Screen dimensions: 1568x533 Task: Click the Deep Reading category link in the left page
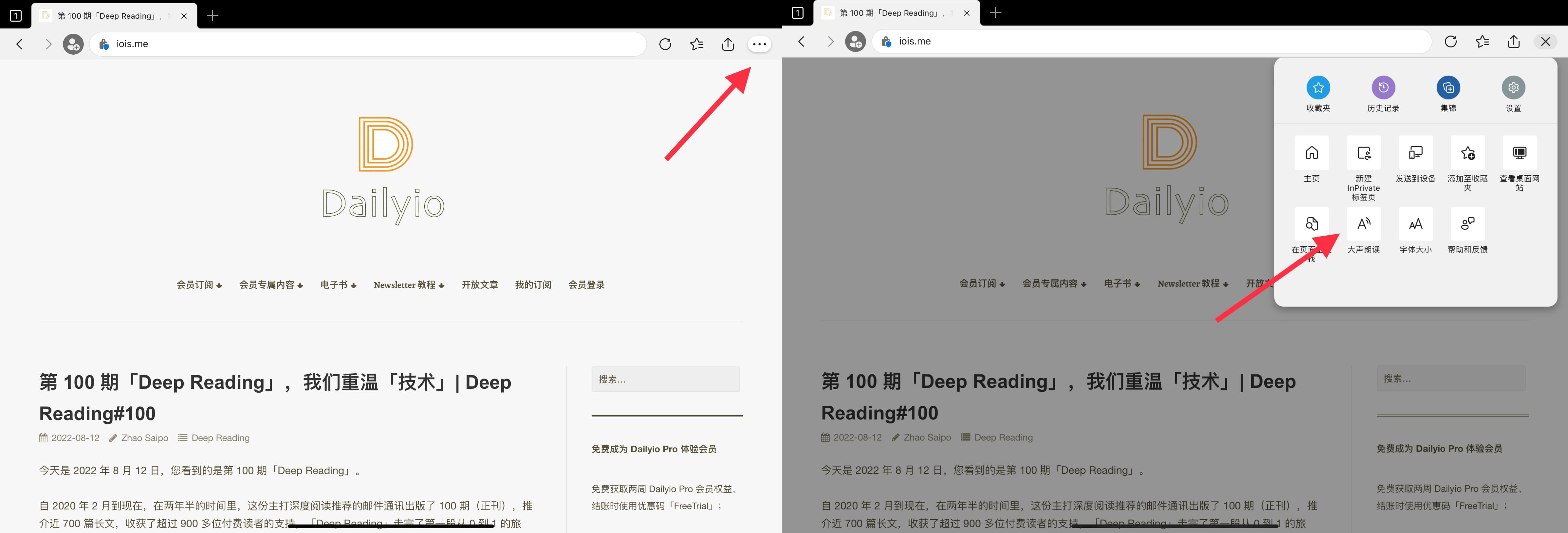(x=220, y=438)
